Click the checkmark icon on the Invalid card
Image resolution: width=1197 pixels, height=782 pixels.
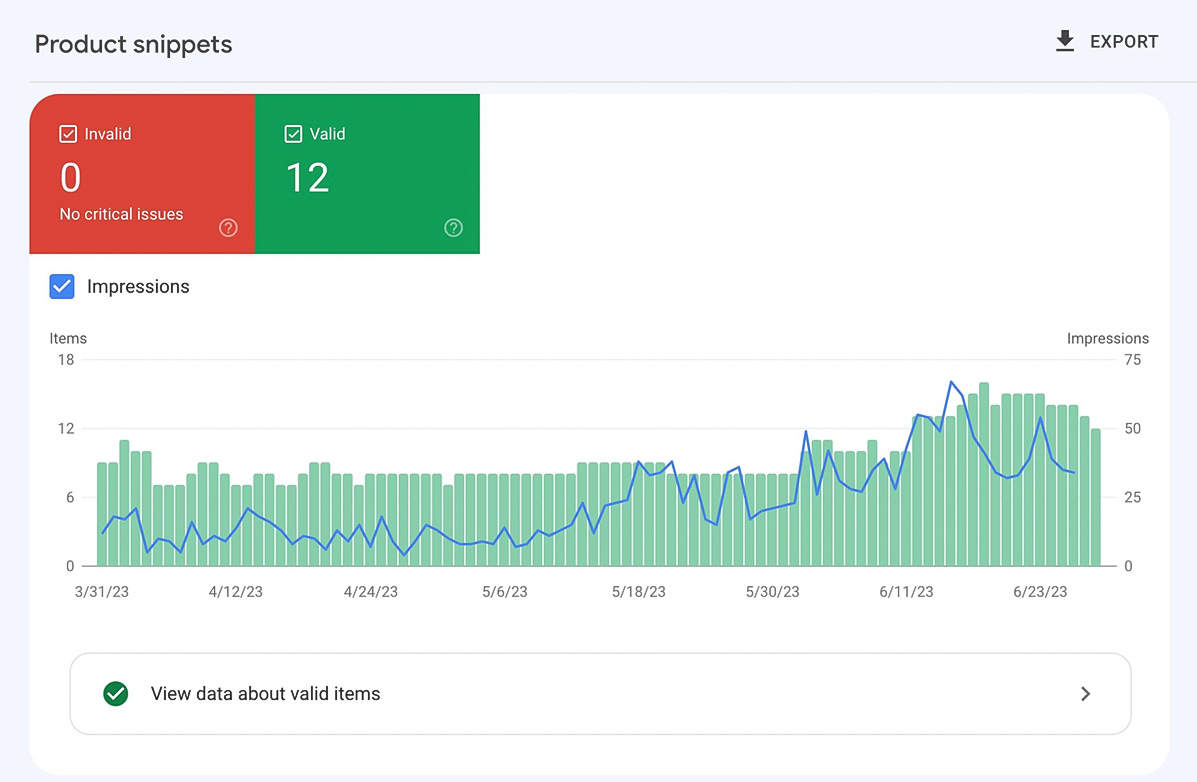click(x=68, y=133)
